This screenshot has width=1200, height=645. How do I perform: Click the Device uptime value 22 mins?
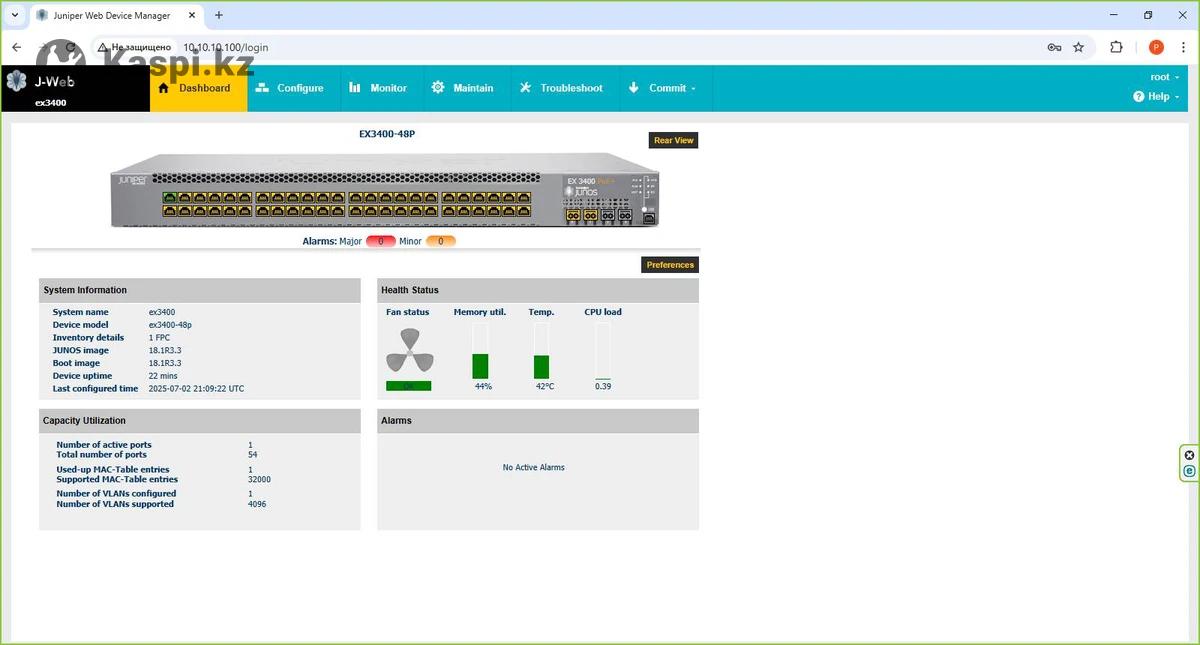[x=163, y=376]
